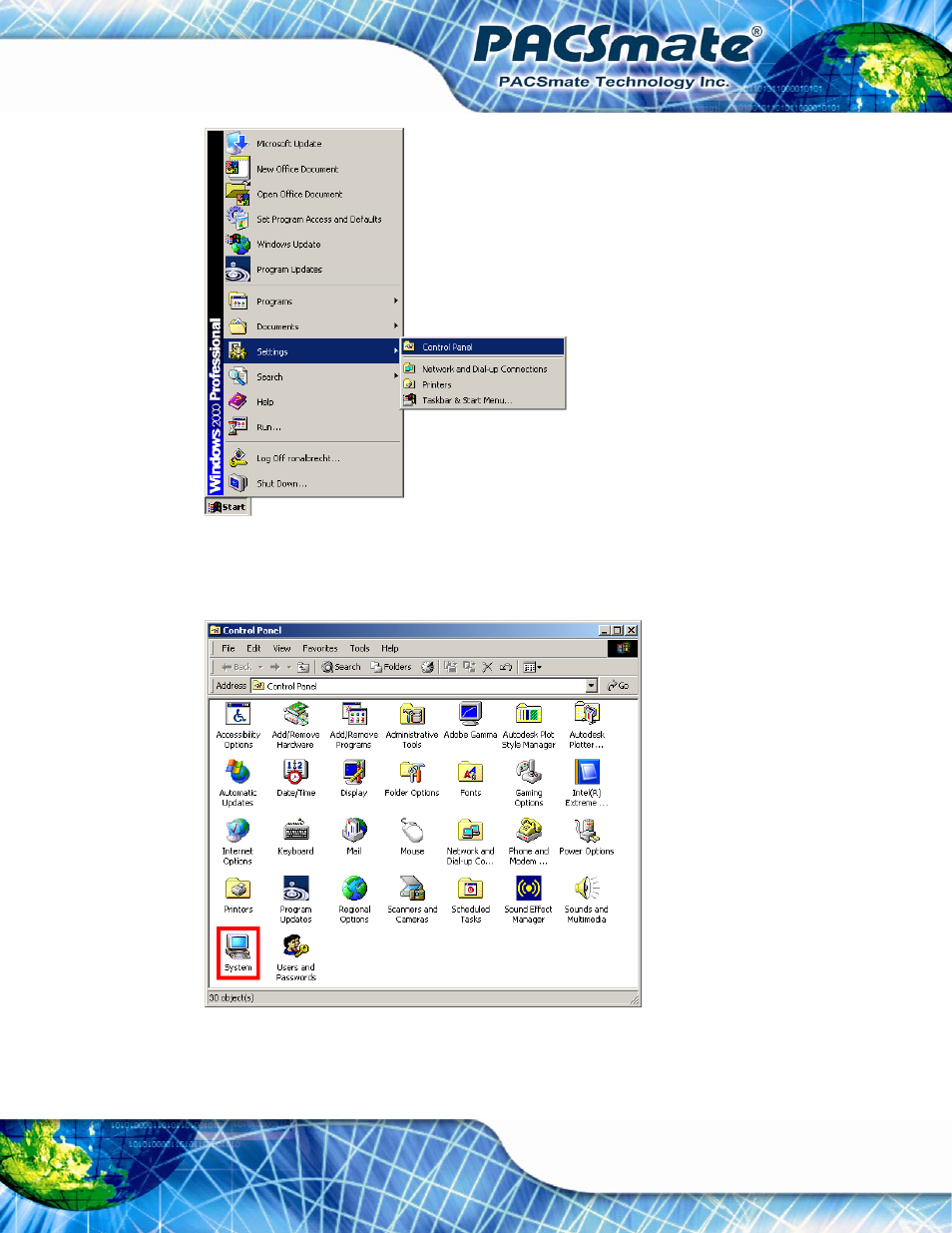
Task: Open the Users and Passwords icon
Action: point(295,957)
